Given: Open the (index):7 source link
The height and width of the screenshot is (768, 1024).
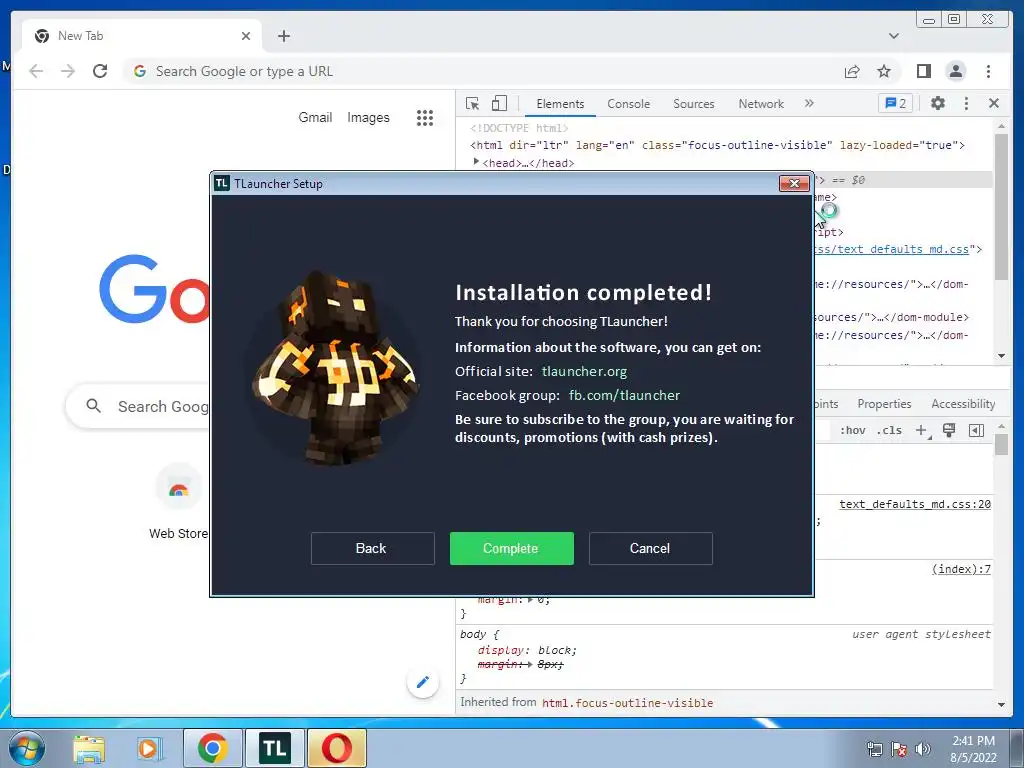Looking at the screenshot, I should 961,569.
